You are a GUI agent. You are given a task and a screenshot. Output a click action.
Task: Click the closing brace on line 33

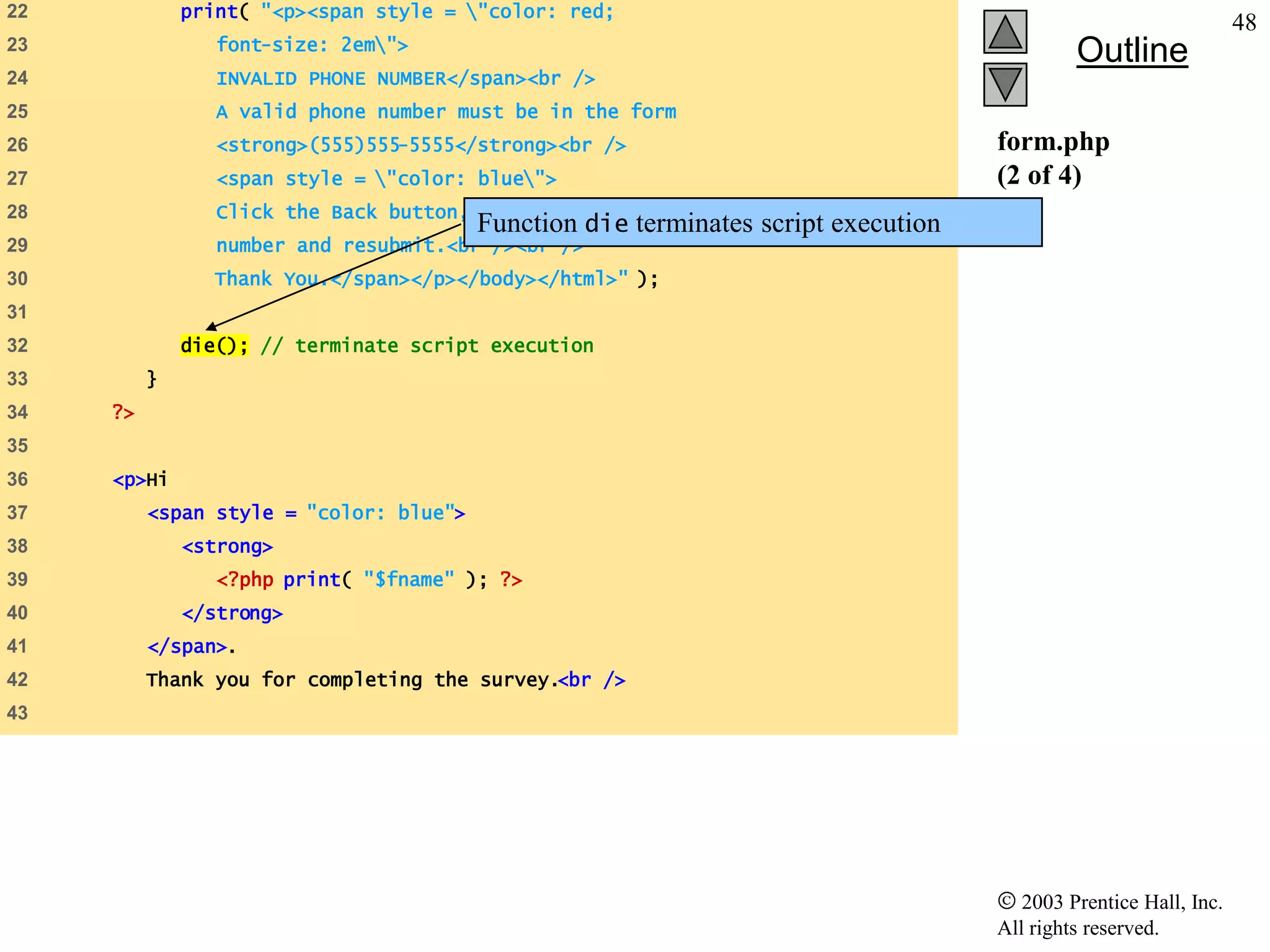[x=151, y=378]
